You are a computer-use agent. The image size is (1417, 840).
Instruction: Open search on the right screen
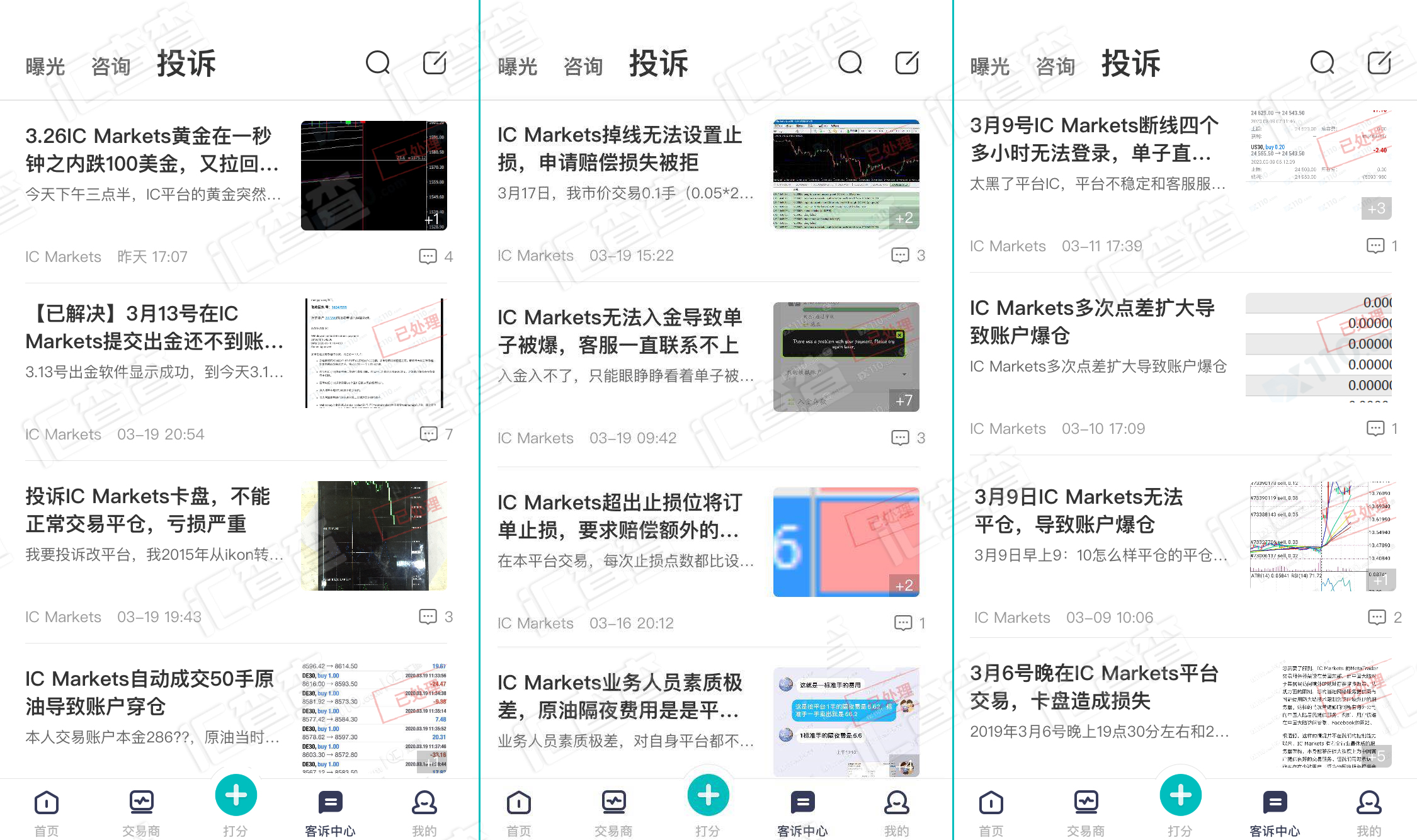1323,63
